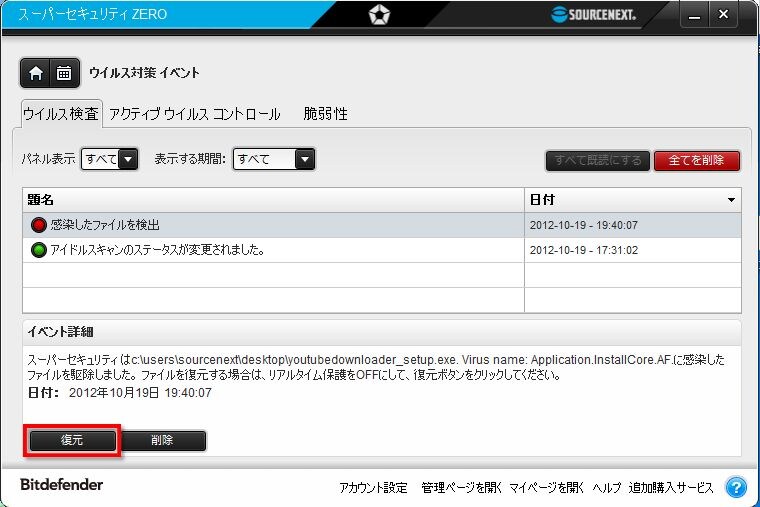
Task: Click すべて既読にする button
Action: [598, 160]
